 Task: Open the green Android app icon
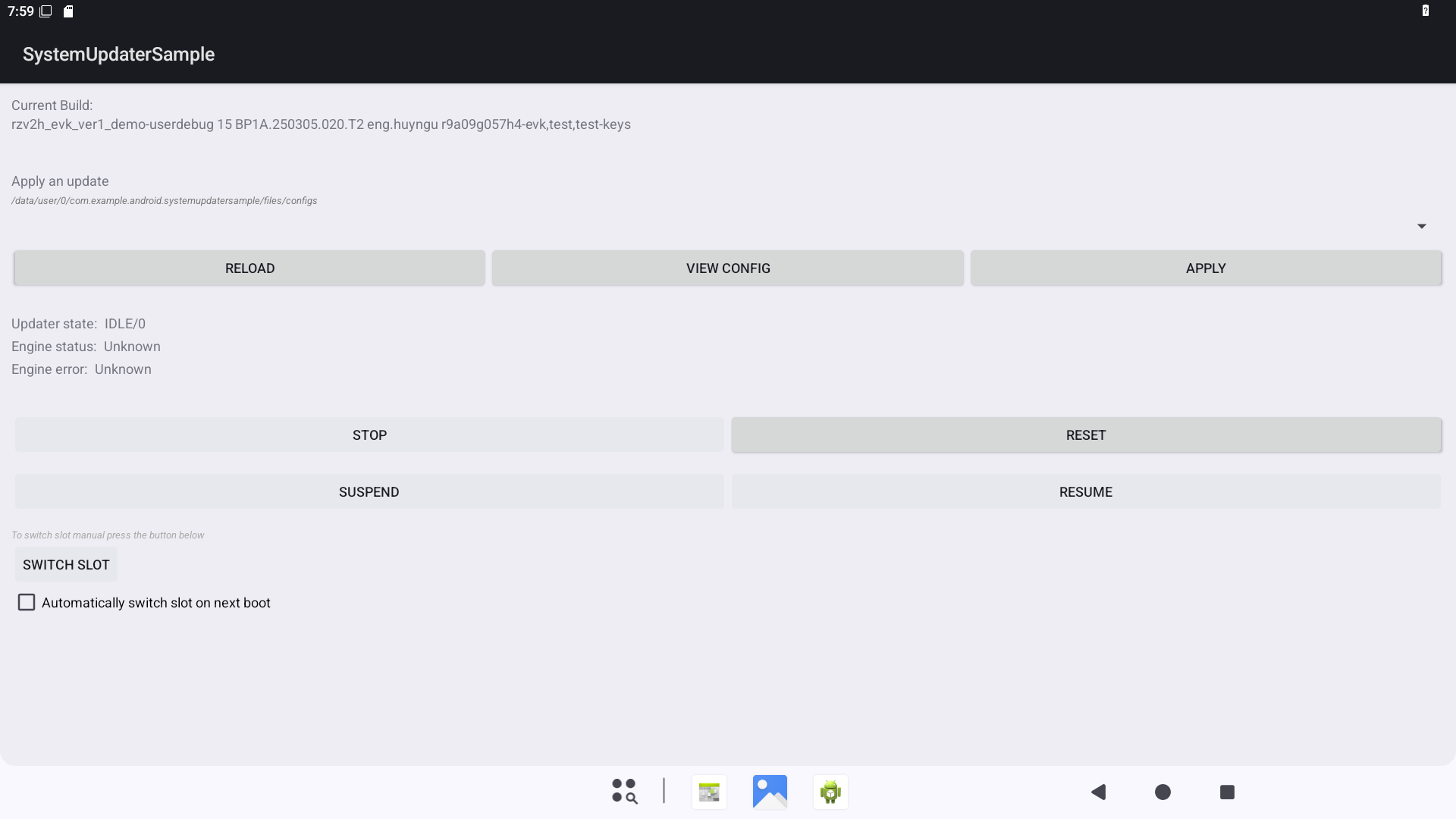pyautogui.click(x=830, y=792)
